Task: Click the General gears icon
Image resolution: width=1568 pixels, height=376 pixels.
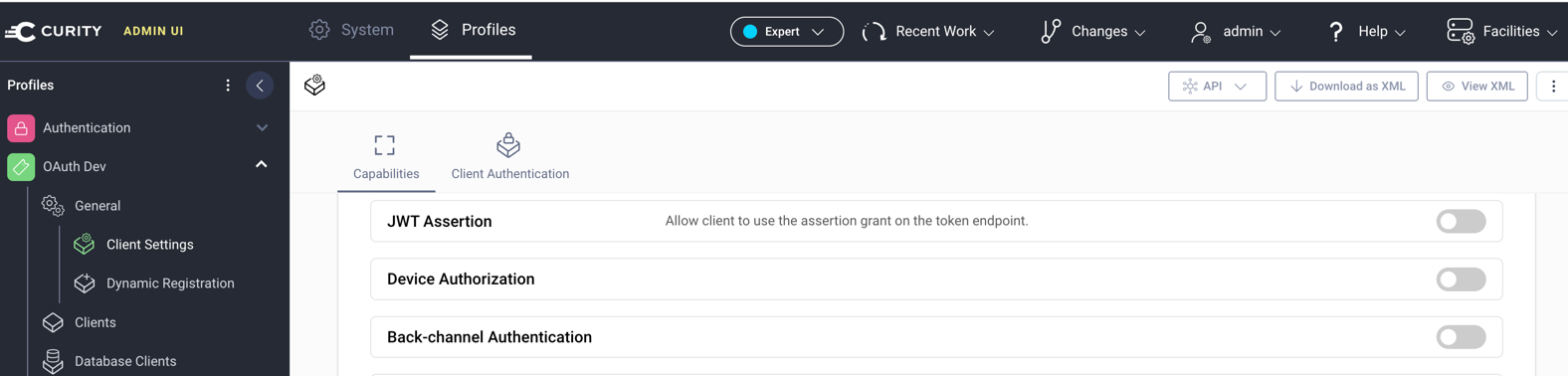Action: (53, 206)
